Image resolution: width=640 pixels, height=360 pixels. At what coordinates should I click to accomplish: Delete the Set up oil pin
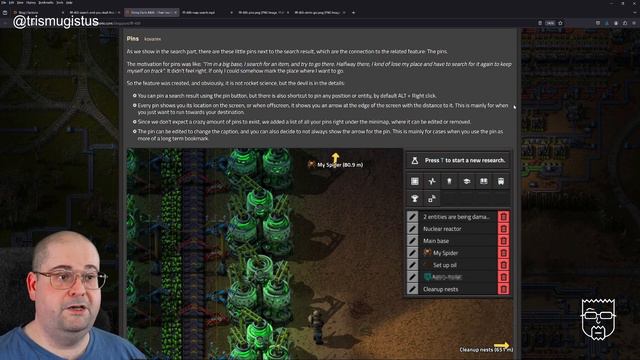pos(504,265)
